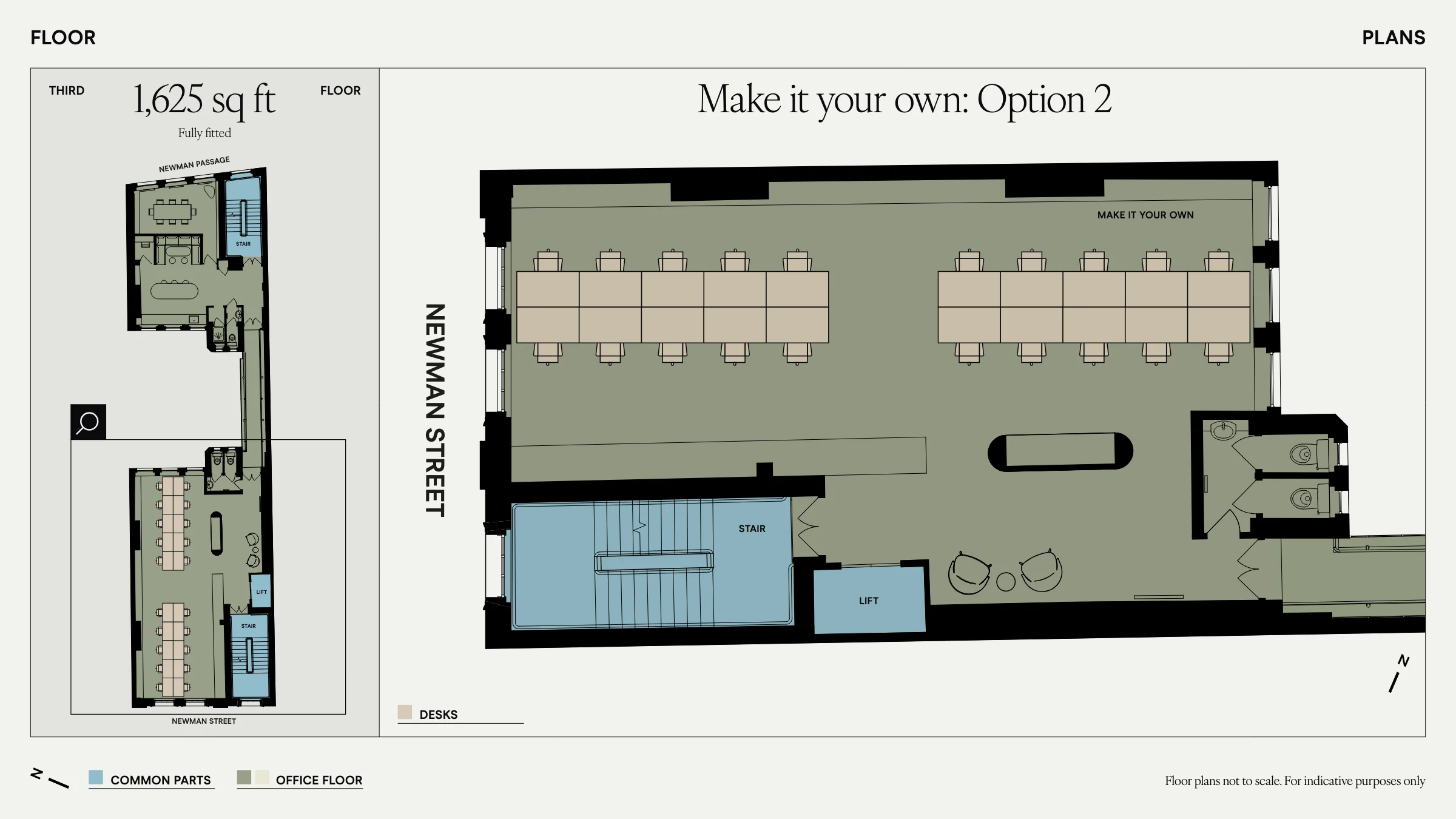Click the round side table between lounge chairs
The height and width of the screenshot is (819, 1456).
(x=1006, y=582)
